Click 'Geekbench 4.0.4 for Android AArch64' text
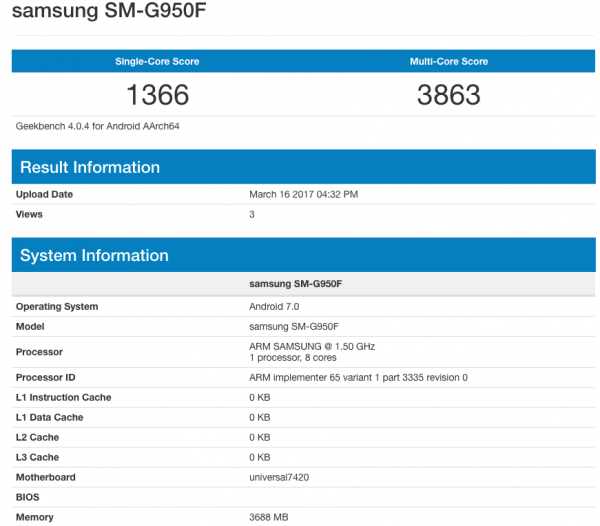The image size is (600, 526). click(x=98, y=126)
